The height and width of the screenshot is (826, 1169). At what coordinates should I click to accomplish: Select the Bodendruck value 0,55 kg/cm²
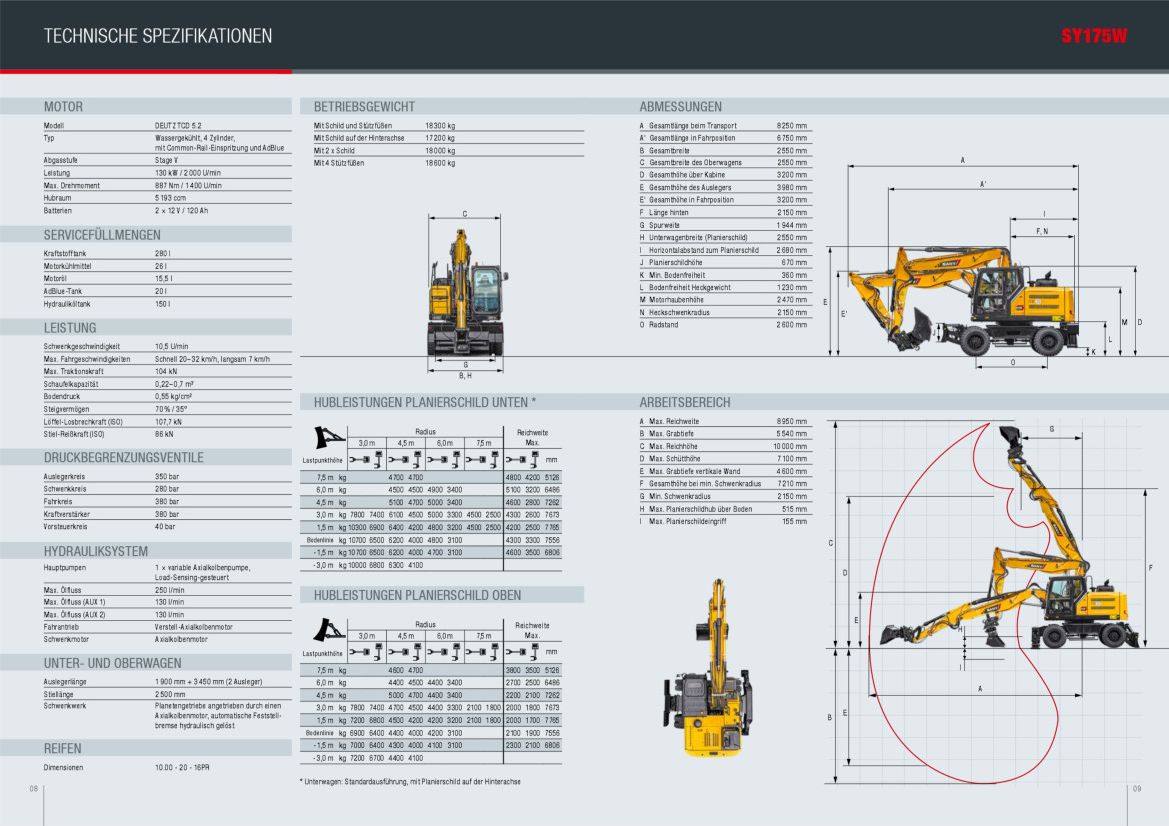(174, 397)
